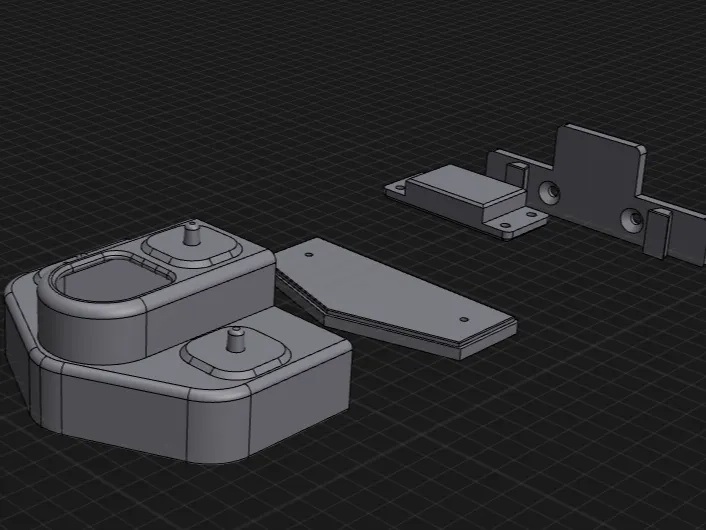706x530 pixels.
Task: Click the countersunk hole below the bracket's tall tab
Action: 633,220
